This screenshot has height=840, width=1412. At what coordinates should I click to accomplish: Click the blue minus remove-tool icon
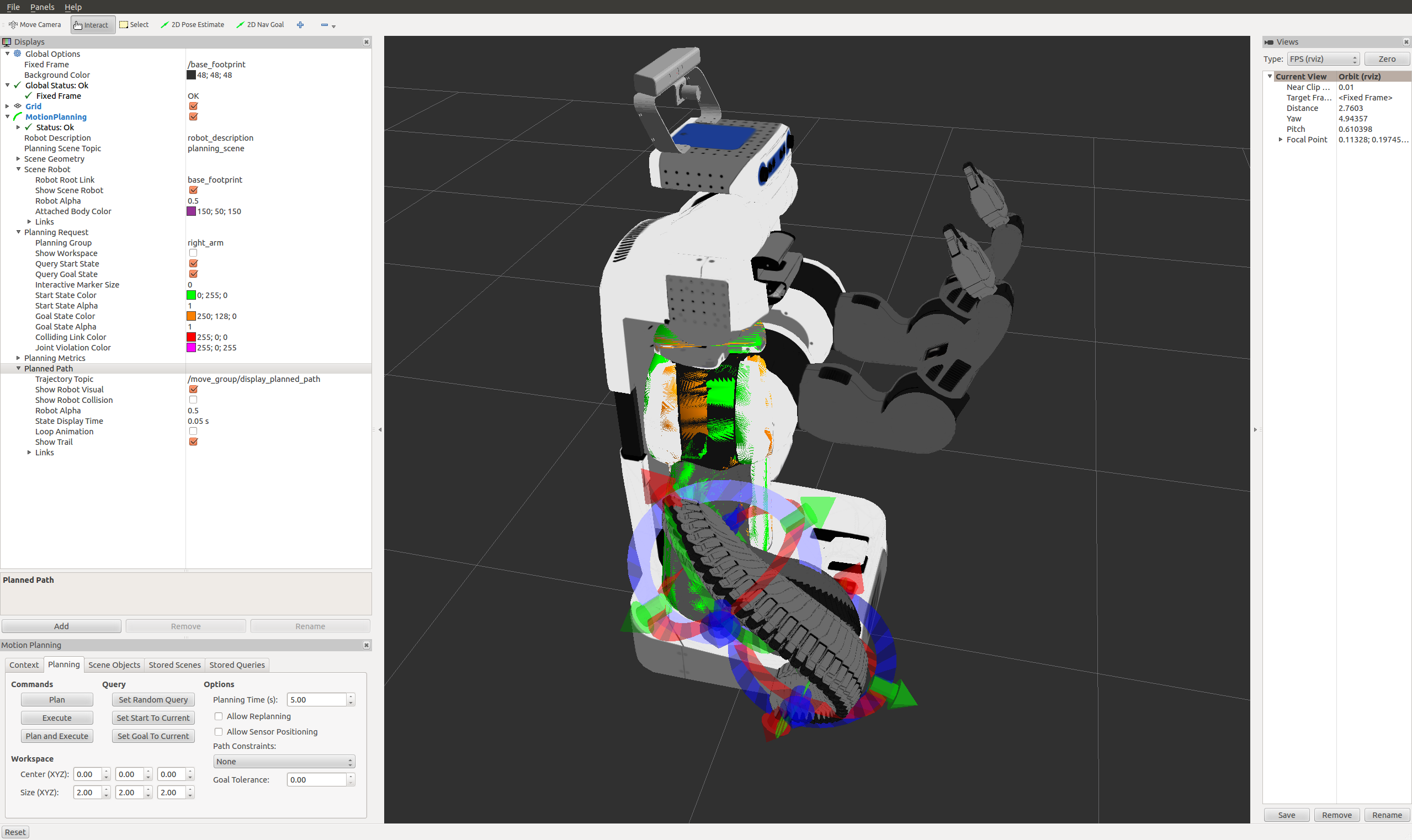click(325, 25)
